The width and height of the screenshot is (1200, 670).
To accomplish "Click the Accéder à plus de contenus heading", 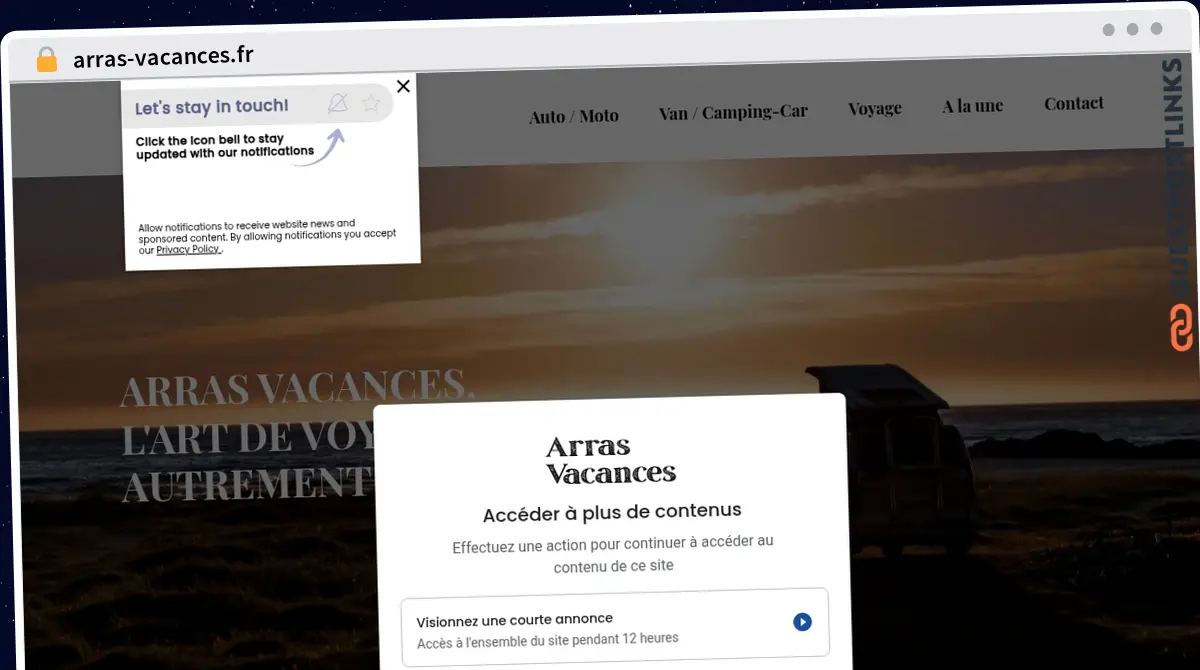I will (x=612, y=514).
